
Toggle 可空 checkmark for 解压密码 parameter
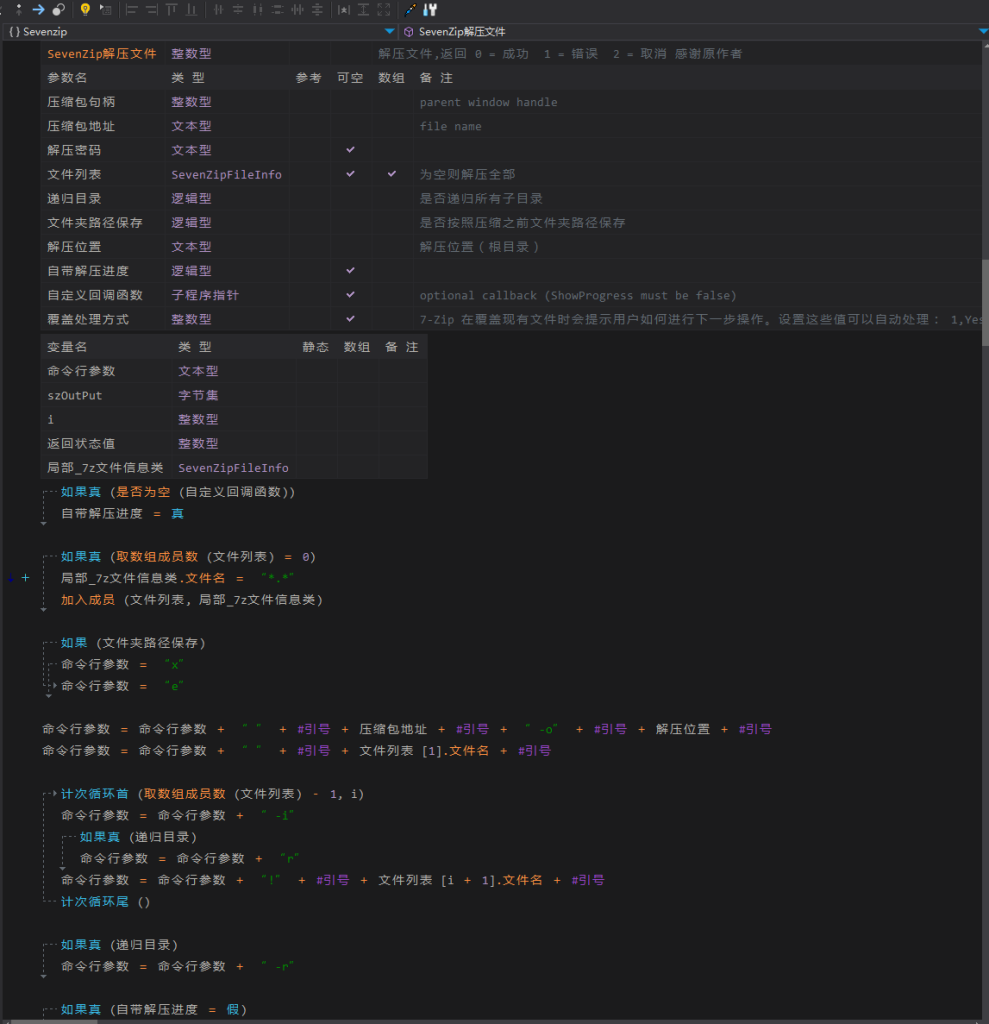click(x=350, y=150)
